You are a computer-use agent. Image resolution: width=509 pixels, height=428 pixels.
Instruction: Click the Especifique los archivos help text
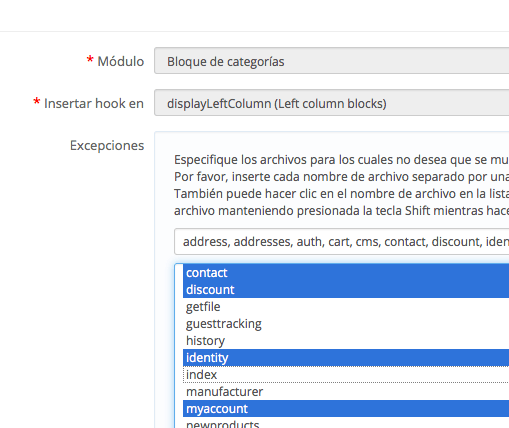pyautogui.click(x=341, y=160)
